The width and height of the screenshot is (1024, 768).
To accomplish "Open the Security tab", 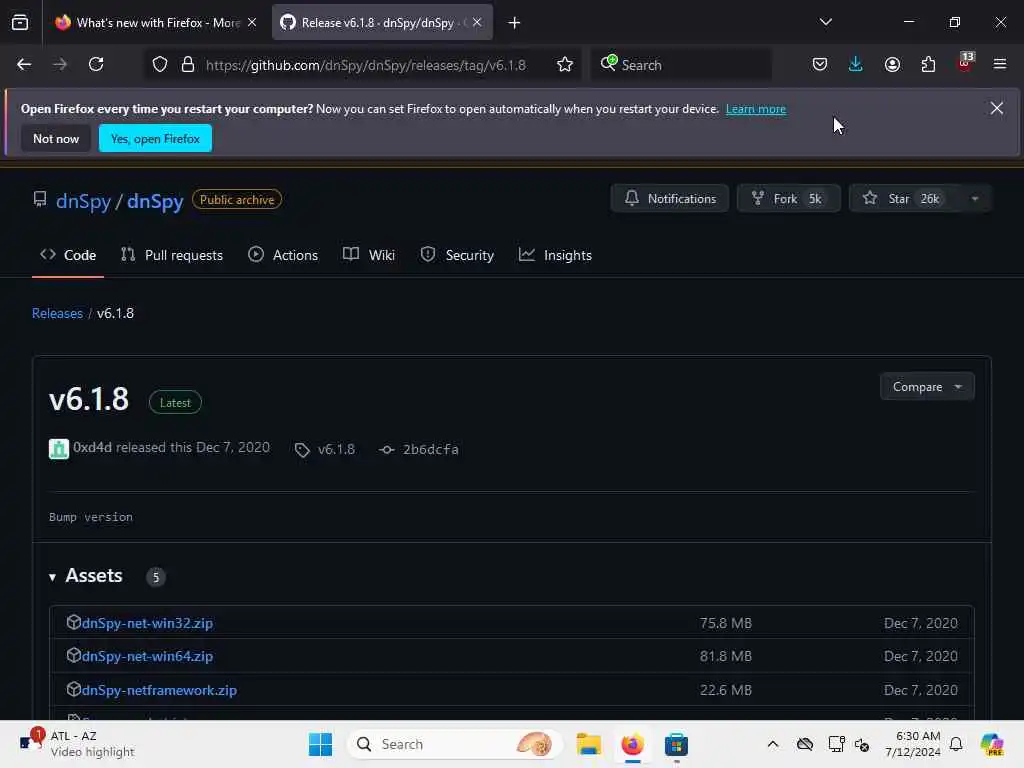I will [457, 255].
